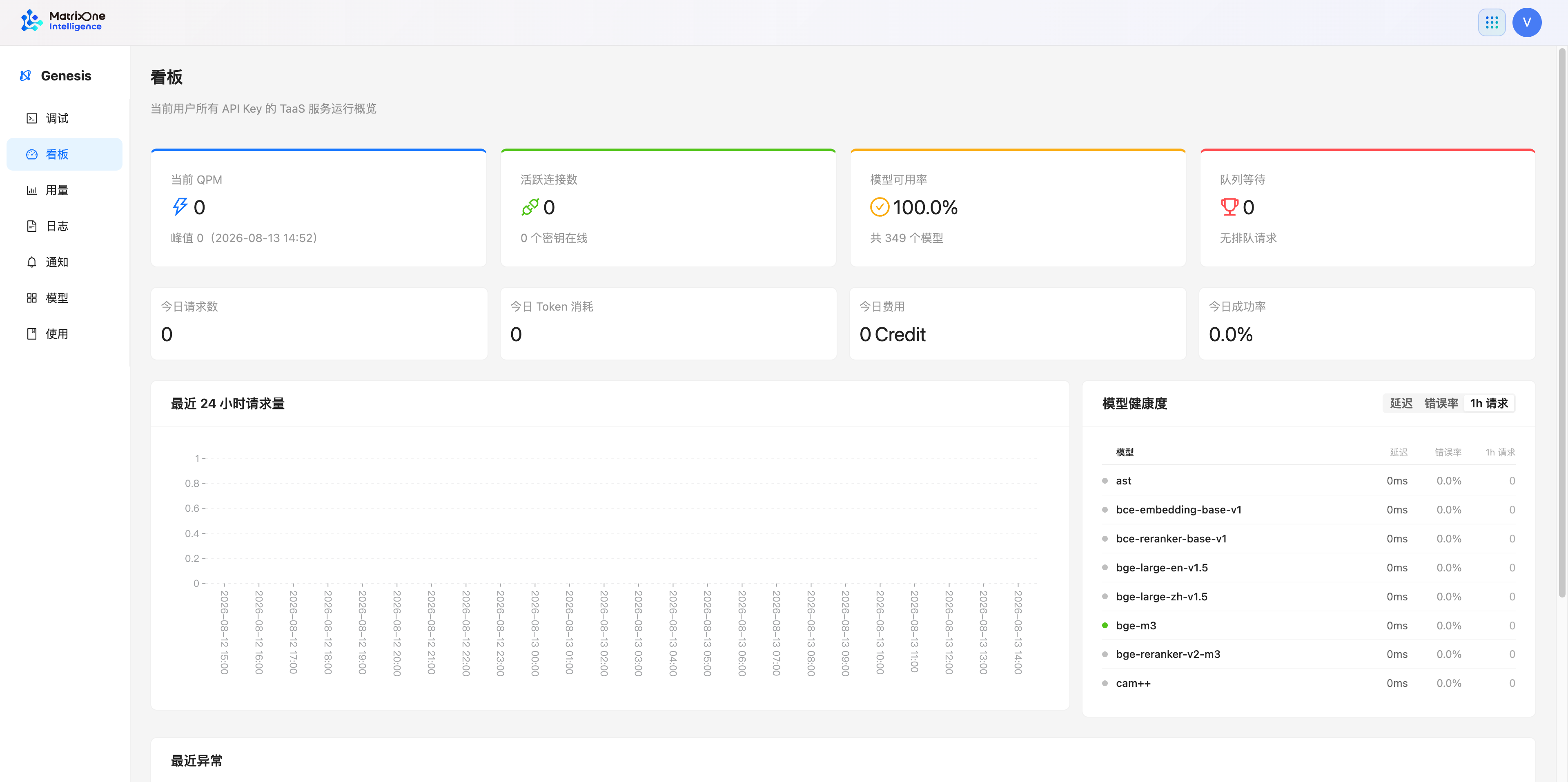The width and height of the screenshot is (1568, 782).
Task: Click the 模型 grid icon in sidebar
Action: point(32,298)
